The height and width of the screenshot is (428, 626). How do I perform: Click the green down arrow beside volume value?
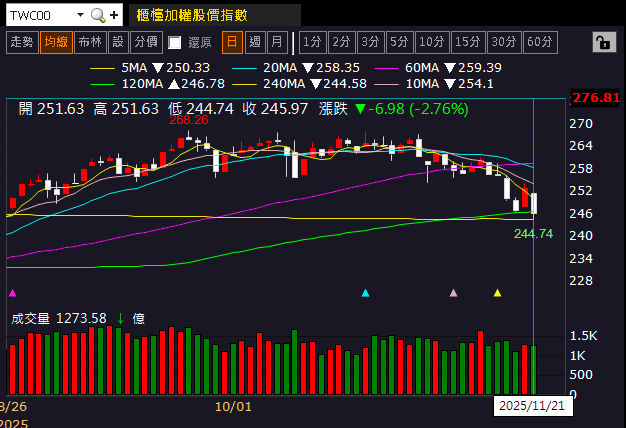pos(120,319)
